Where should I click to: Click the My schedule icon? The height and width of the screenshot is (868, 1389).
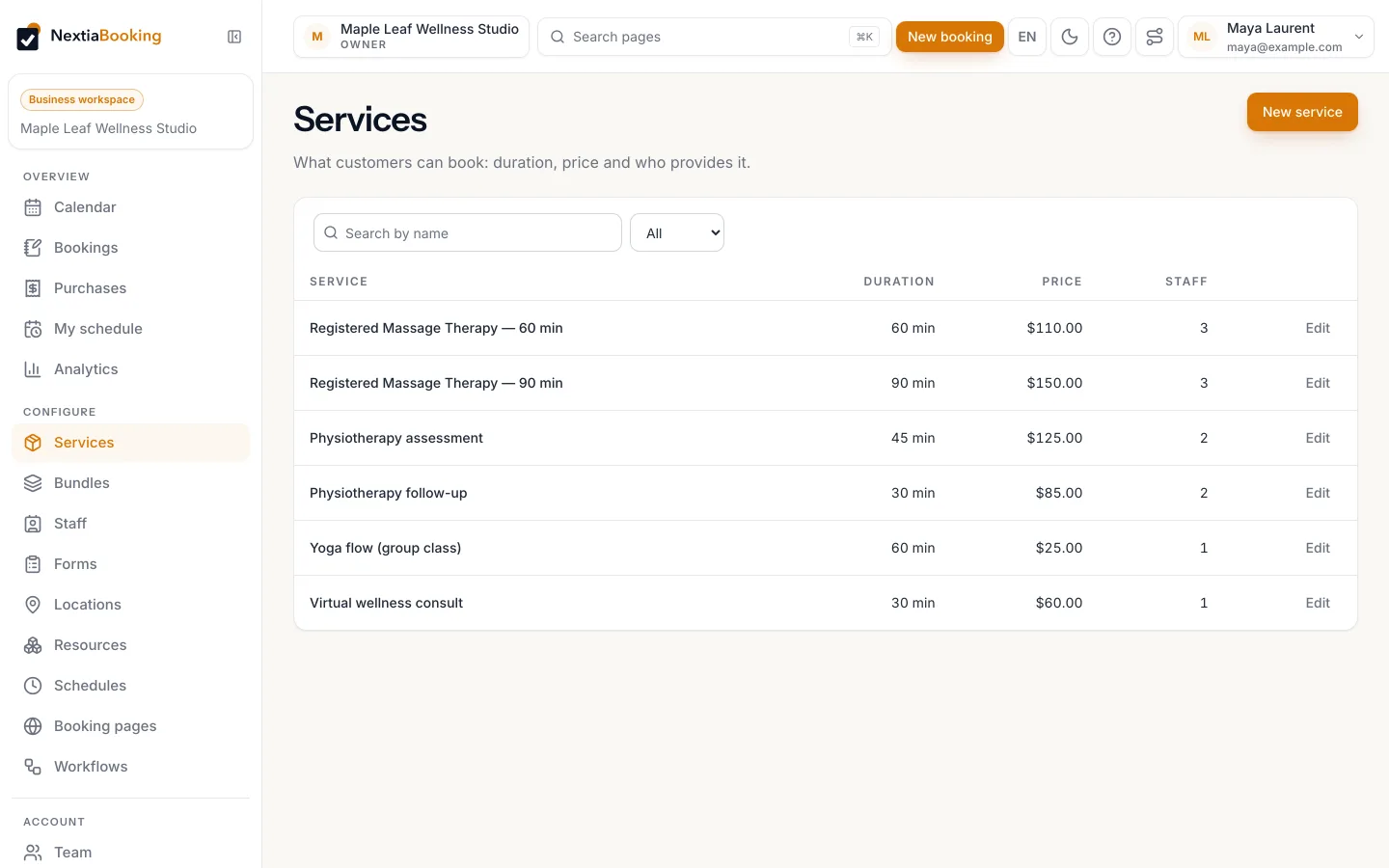pyautogui.click(x=33, y=329)
